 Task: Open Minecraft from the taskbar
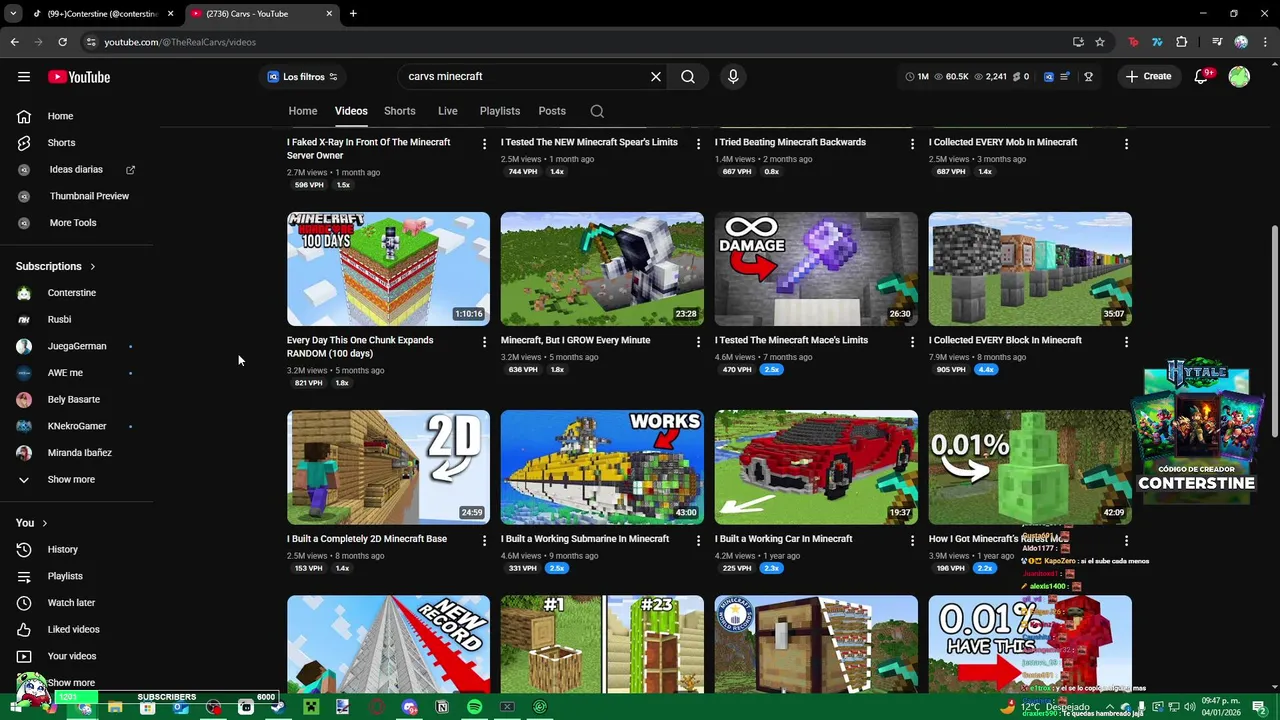click(311, 708)
